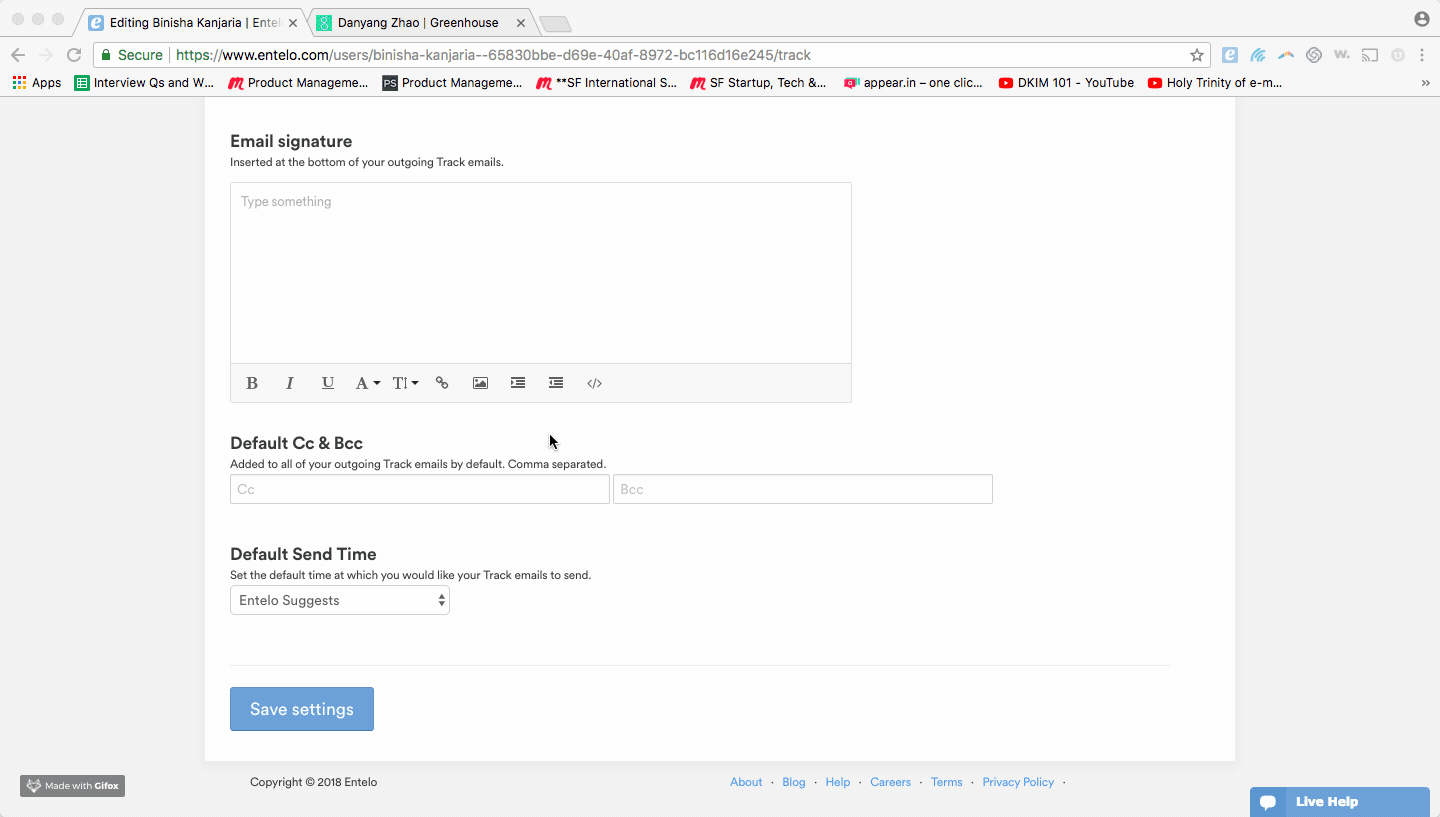
Task: Open the Terms footer link
Action: (x=947, y=782)
